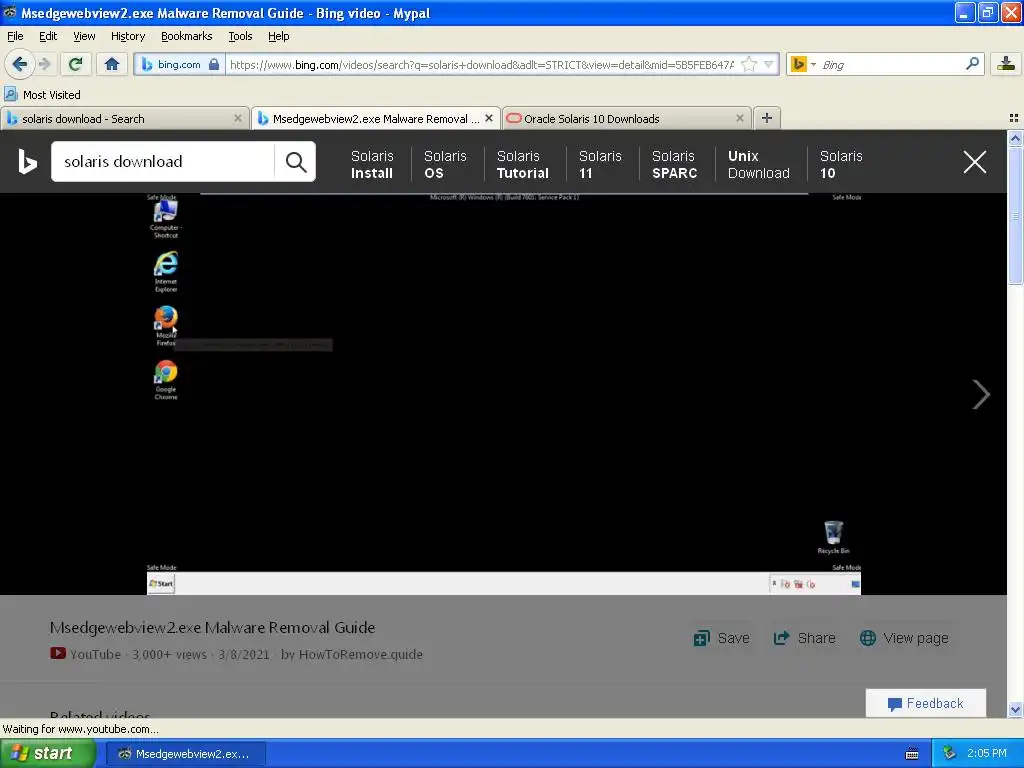
Task: Click the search bar magnifier icon
Action: 972,64
